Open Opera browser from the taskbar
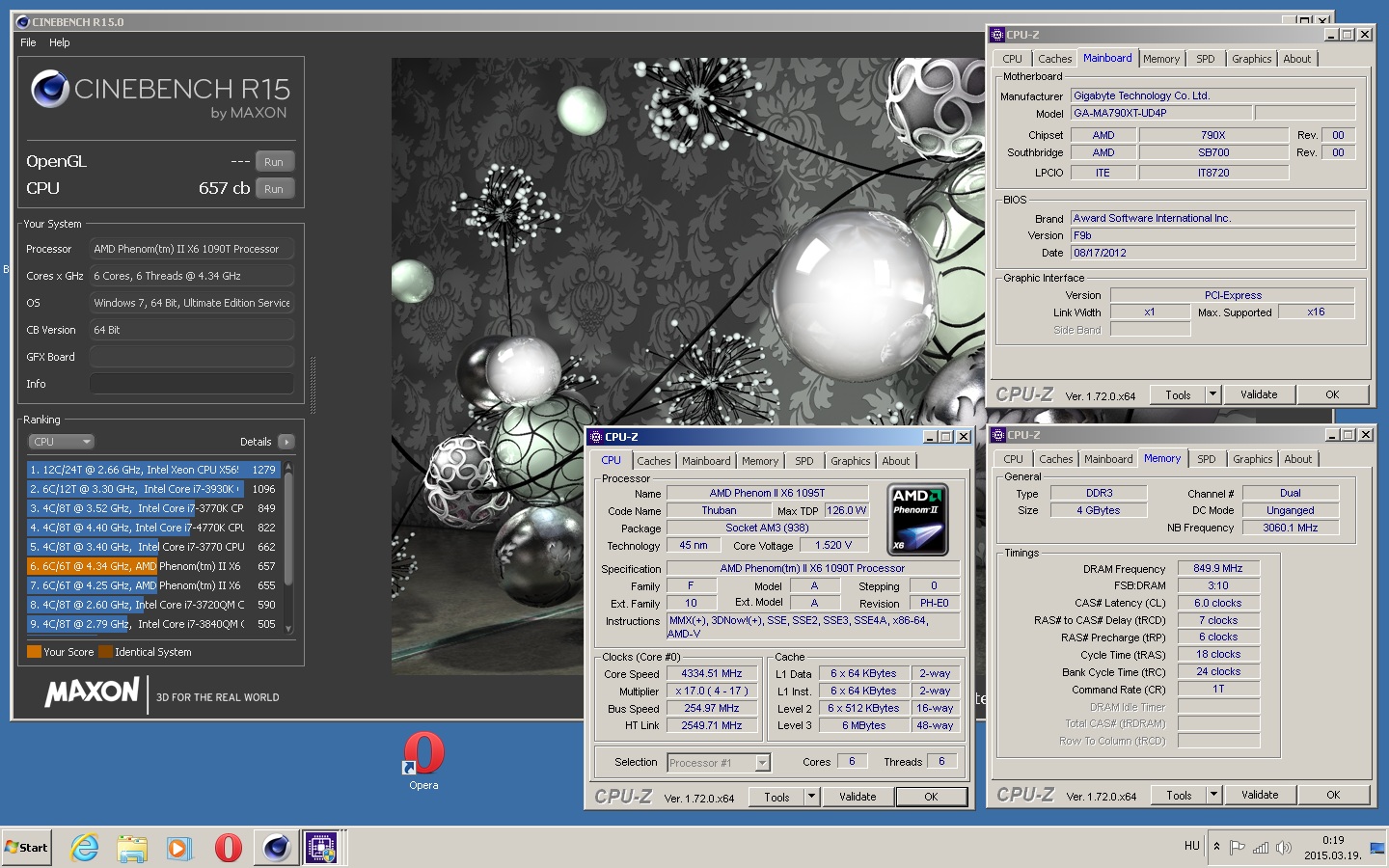Viewport: 1389px width, 868px height. 228,848
